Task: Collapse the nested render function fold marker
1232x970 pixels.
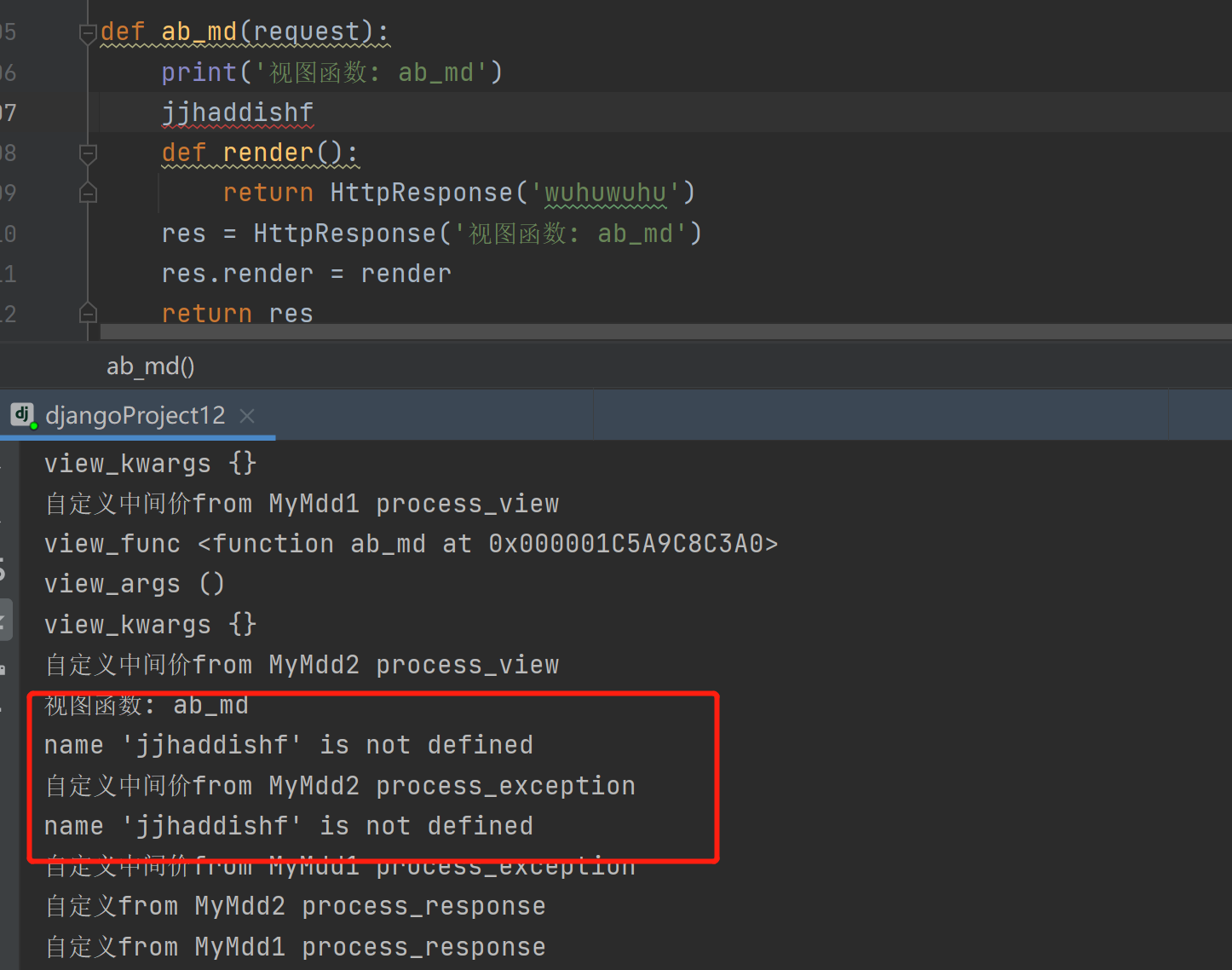Action: (88, 154)
